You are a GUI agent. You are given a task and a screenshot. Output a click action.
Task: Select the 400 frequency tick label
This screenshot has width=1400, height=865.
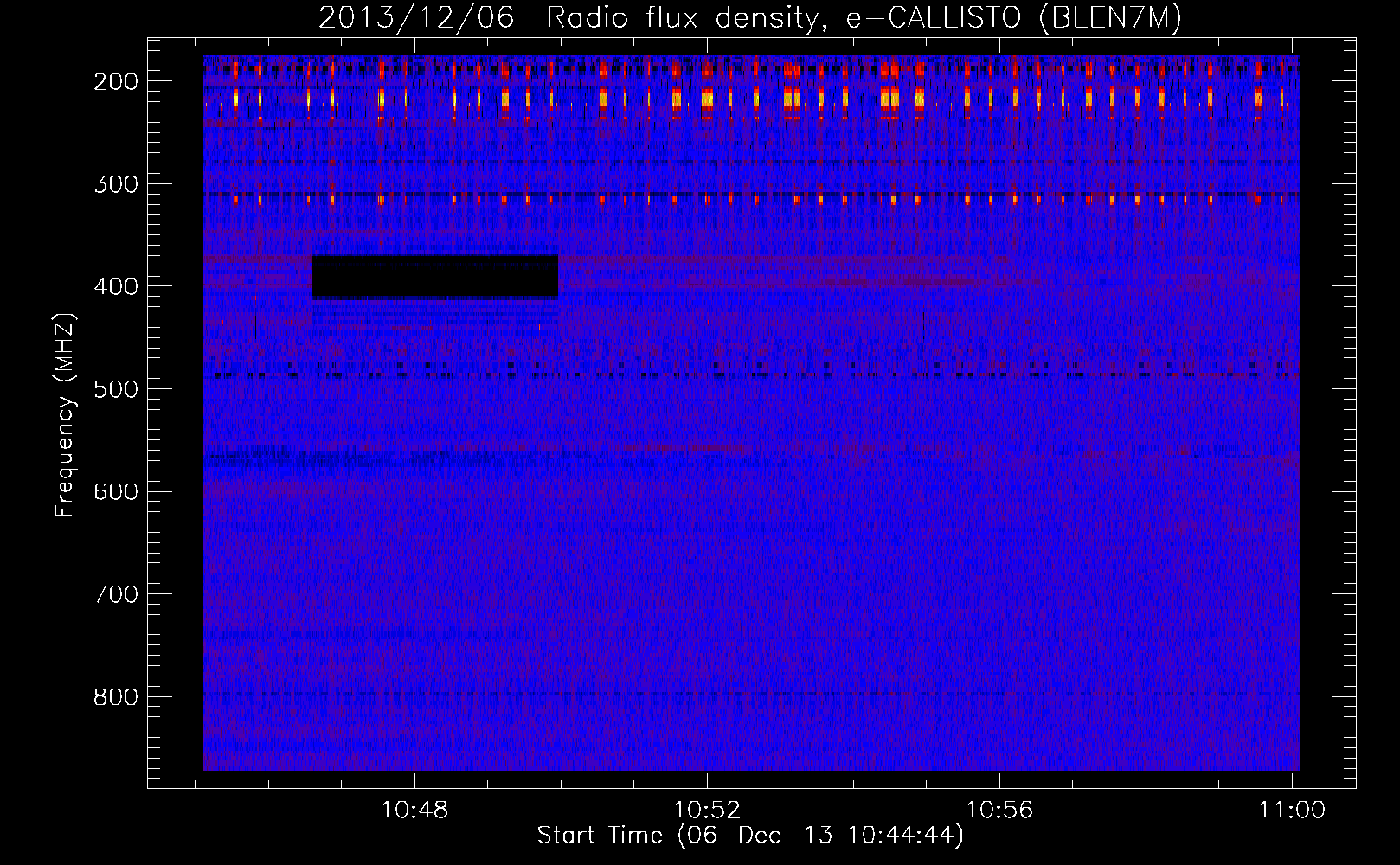116,286
